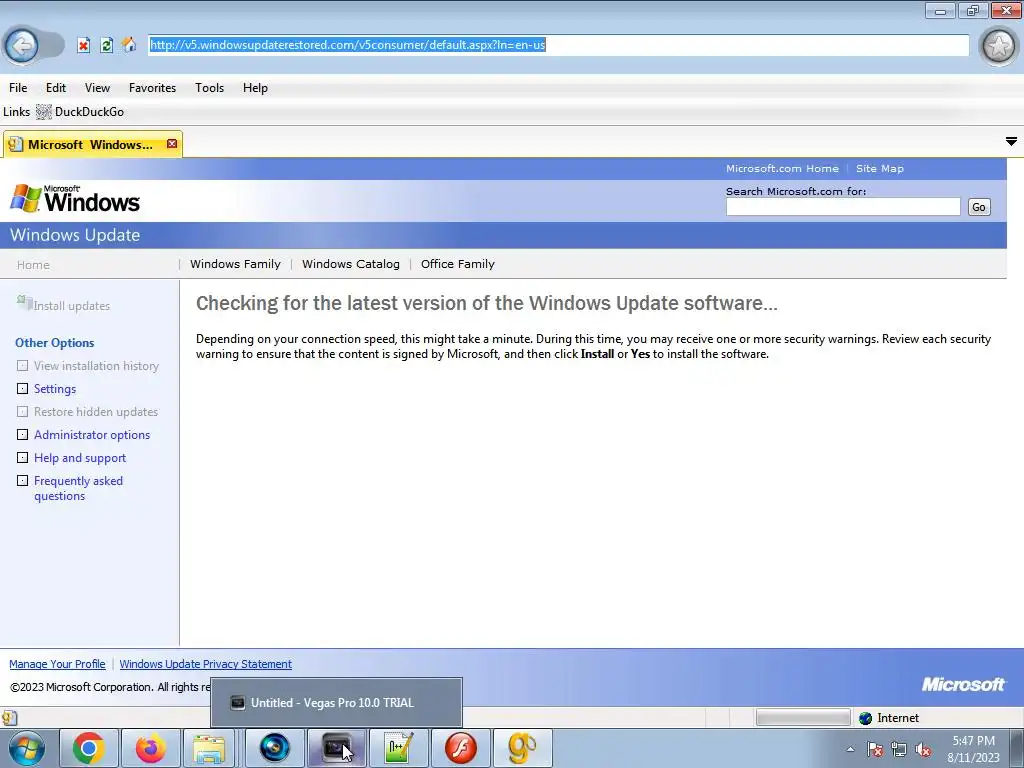Screen dimensions: 1024x768
Task: Open Windows Update Privacy Statement link
Action: click(206, 664)
